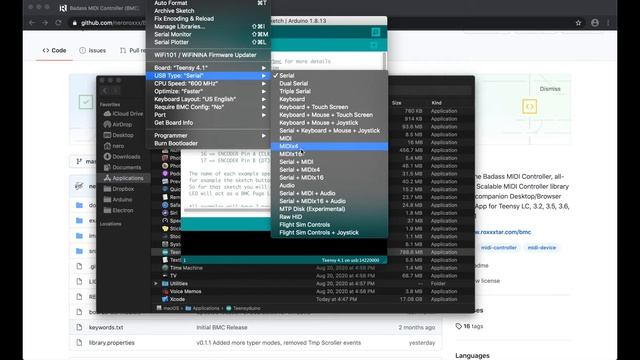Select Auto Format menu item
Image resolution: width=640 pixels, height=360 pixels.
[208, 3]
